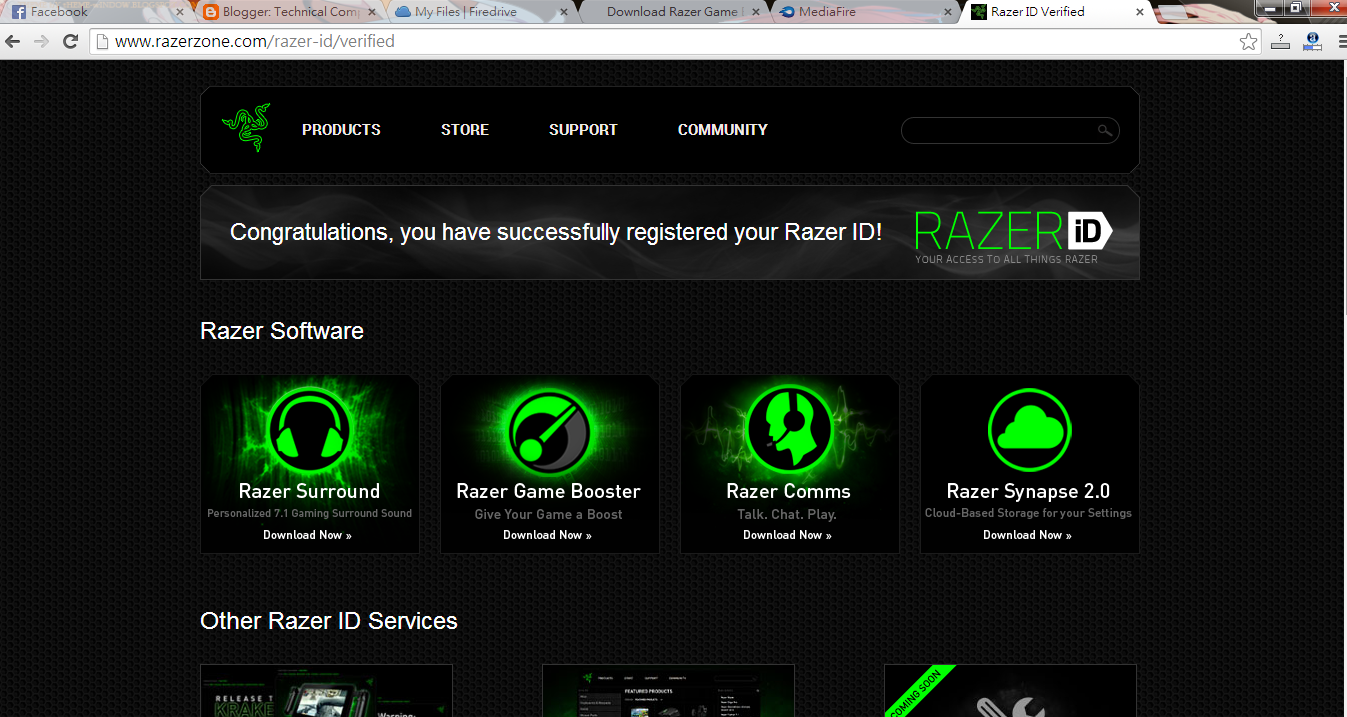Click Download Now under Razer Game Booster
The image size is (1347, 717).
click(x=547, y=535)
